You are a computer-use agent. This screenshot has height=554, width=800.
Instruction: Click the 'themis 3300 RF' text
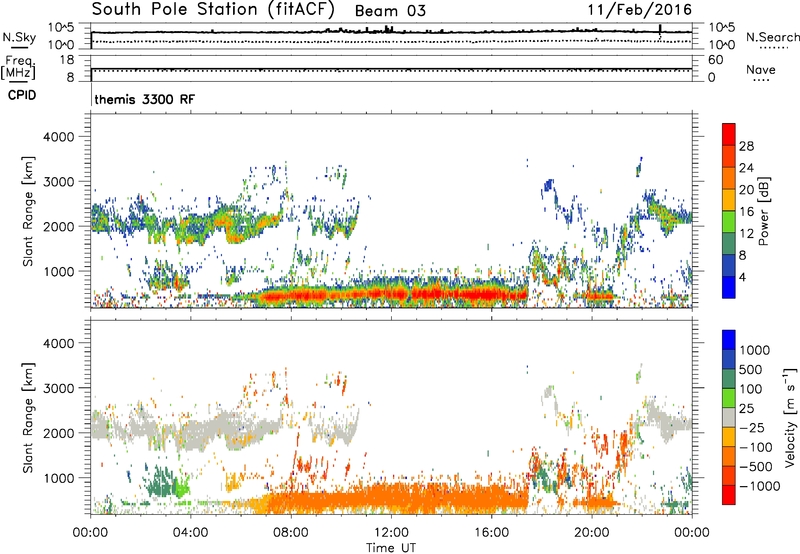tap(144, 99)
